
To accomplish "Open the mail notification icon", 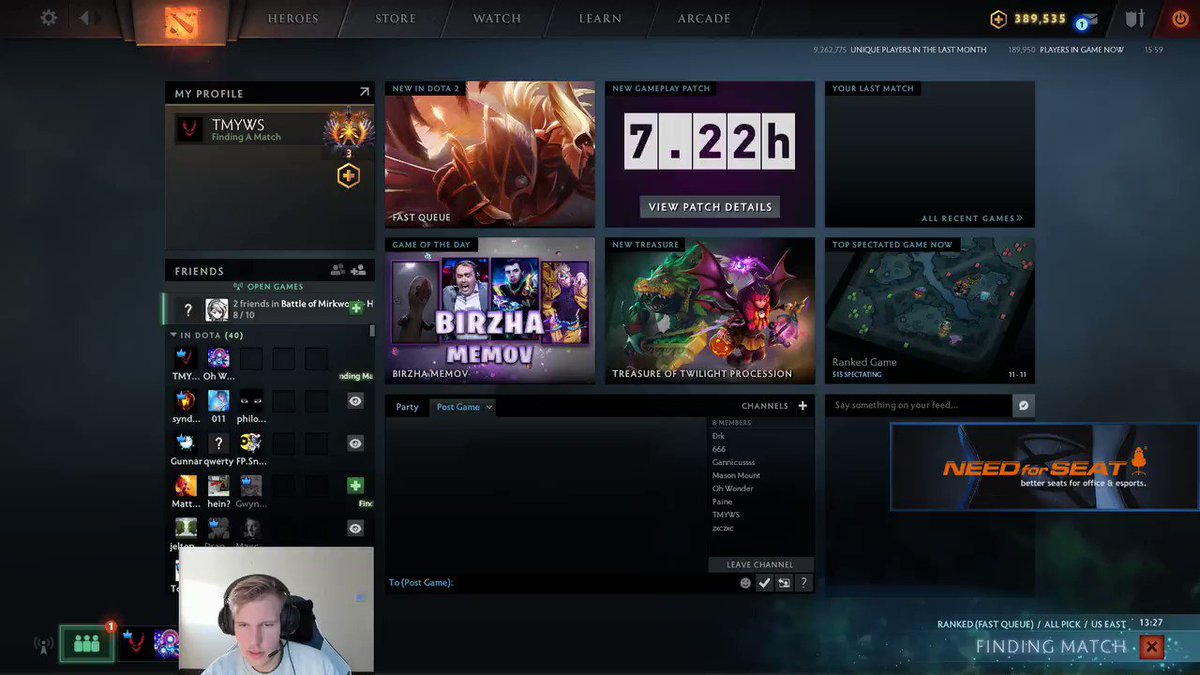I will pyautogui.click(x=1087, y=20).
